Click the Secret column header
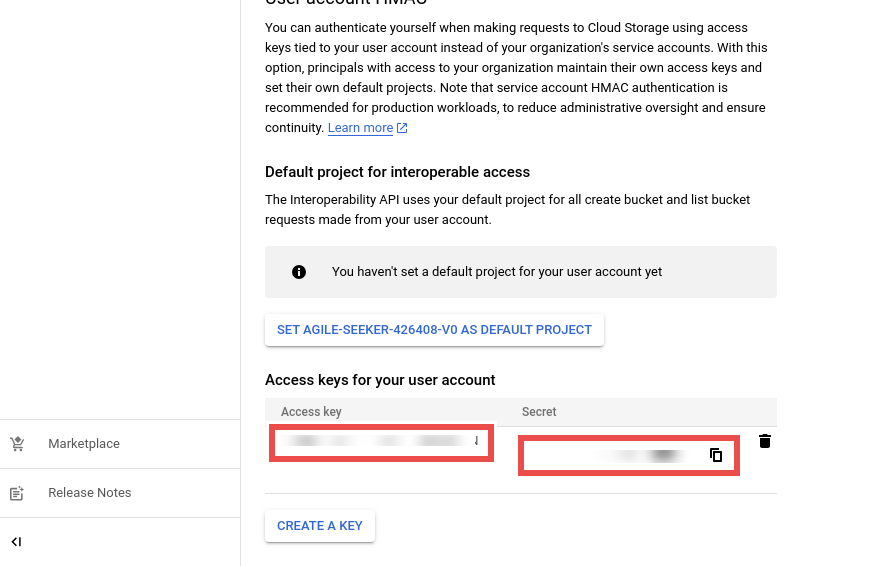 539,412
